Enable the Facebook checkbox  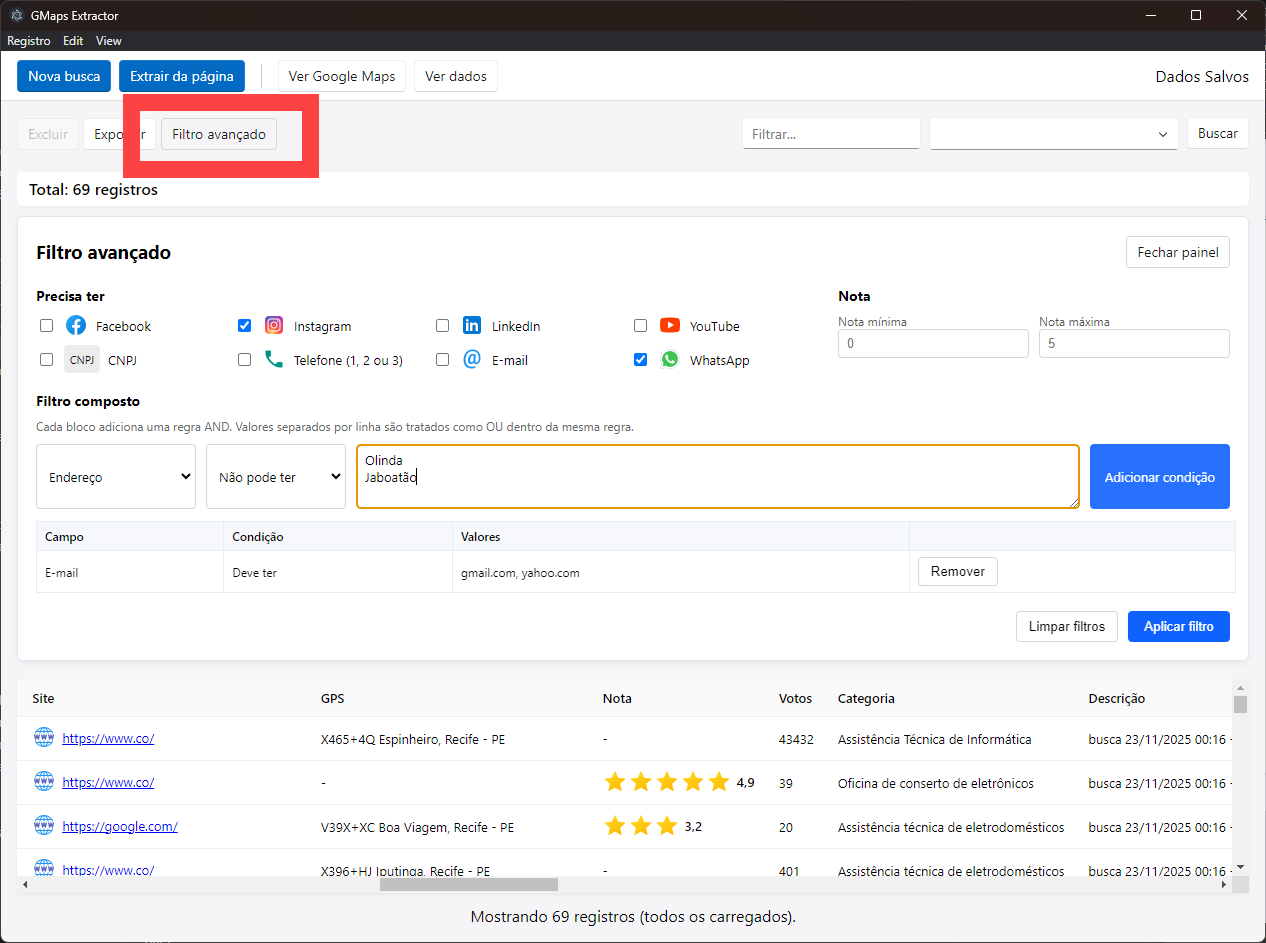click(46, 326)
